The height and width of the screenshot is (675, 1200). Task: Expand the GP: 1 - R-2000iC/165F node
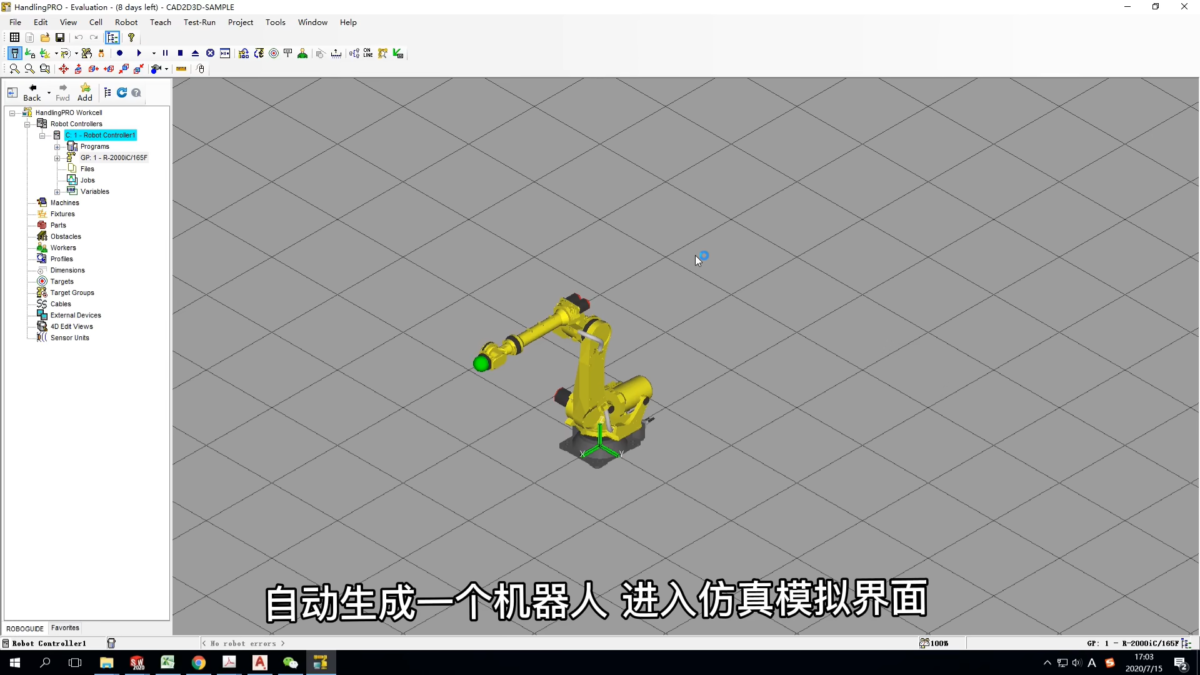[x=57, y=158]
